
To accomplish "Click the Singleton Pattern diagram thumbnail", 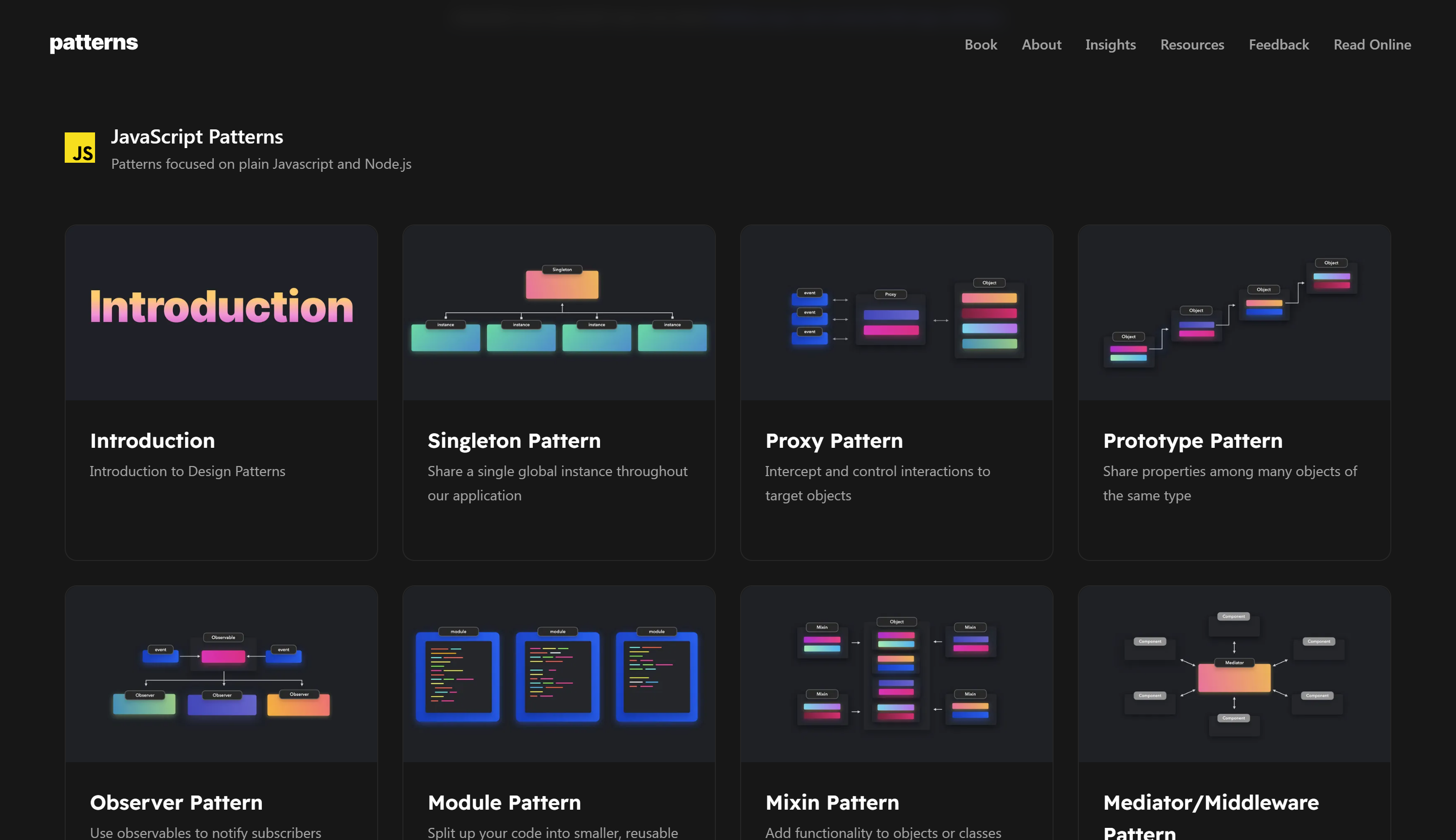I will 559,312.
